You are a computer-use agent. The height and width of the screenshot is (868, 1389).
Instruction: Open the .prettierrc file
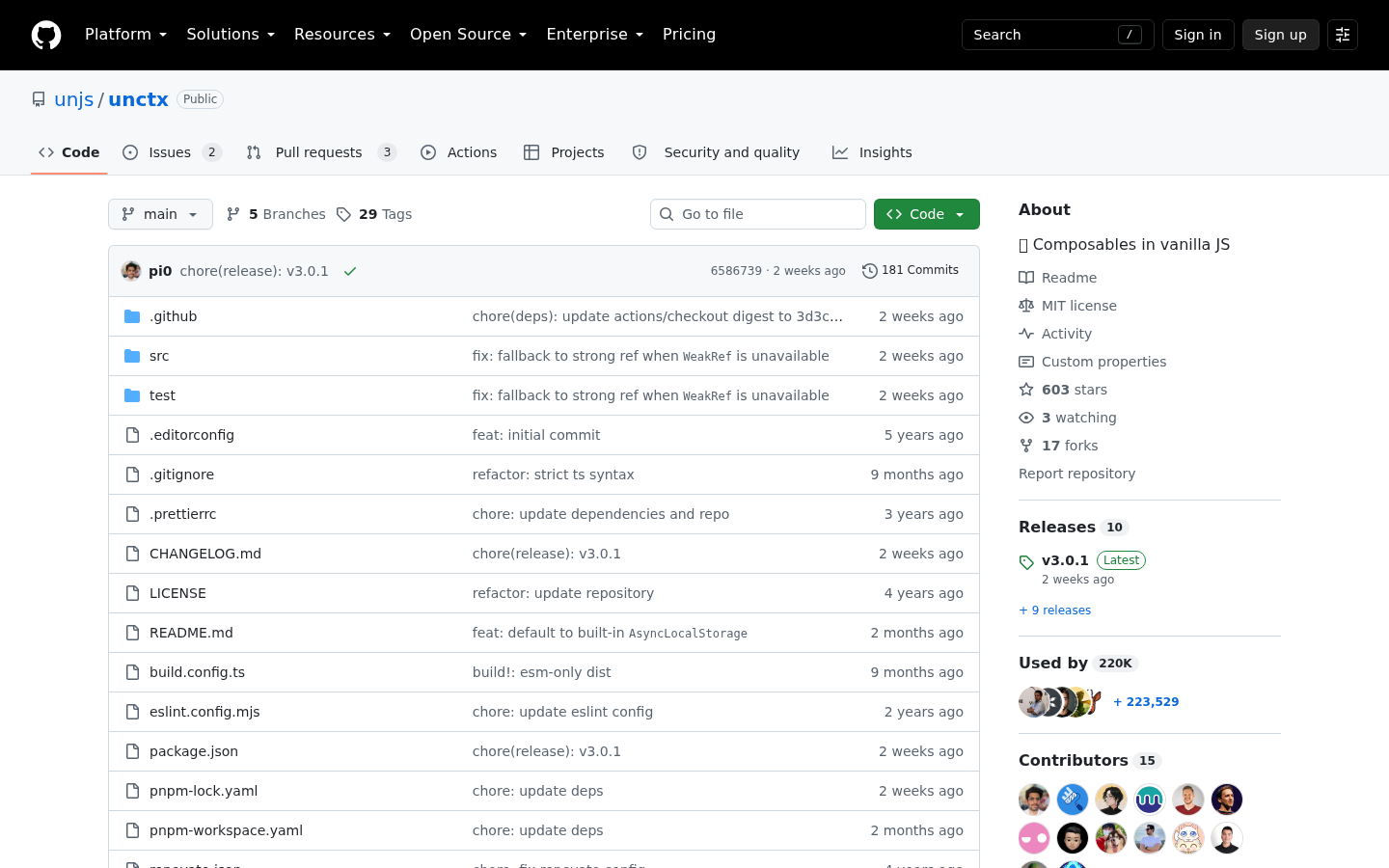[x=183, y=514]
